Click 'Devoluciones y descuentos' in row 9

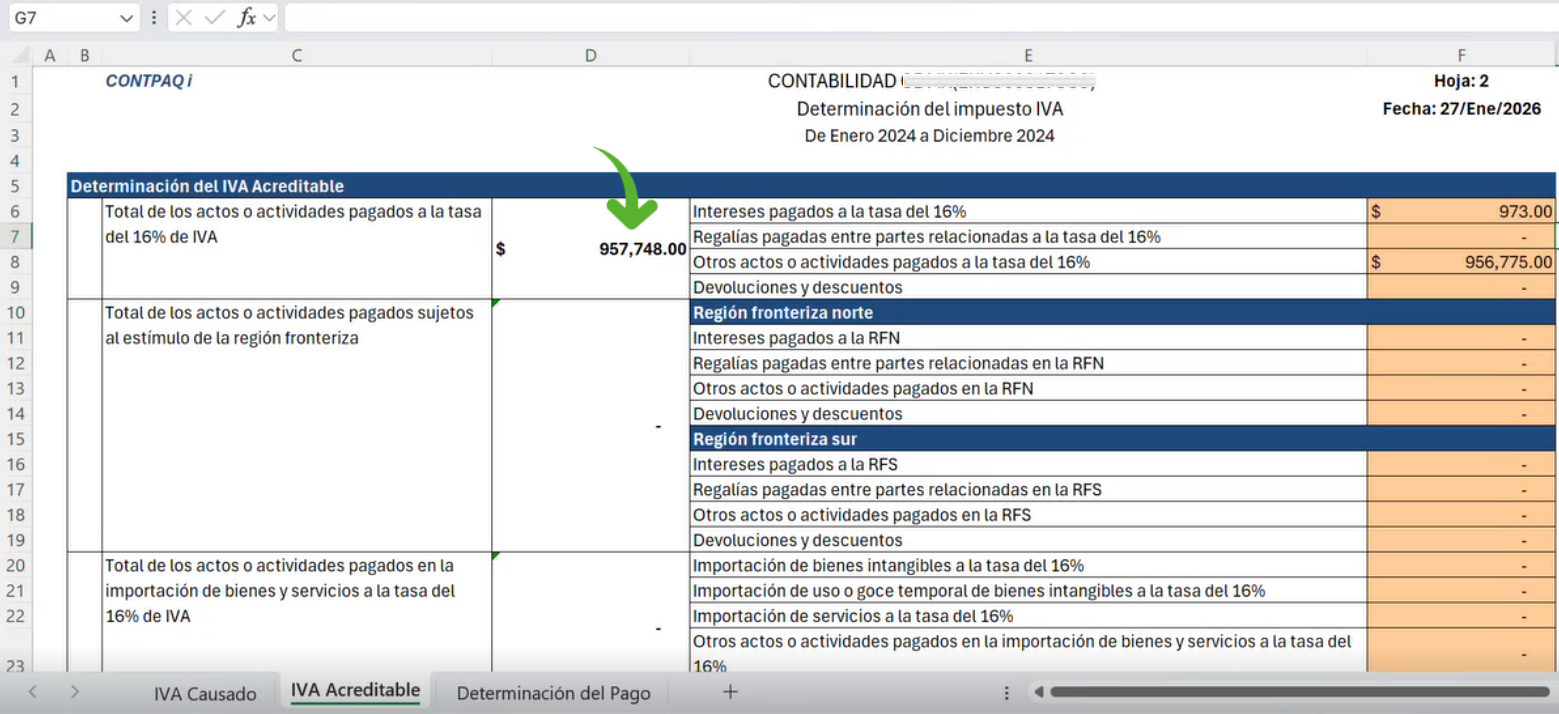tap(797, 288)
